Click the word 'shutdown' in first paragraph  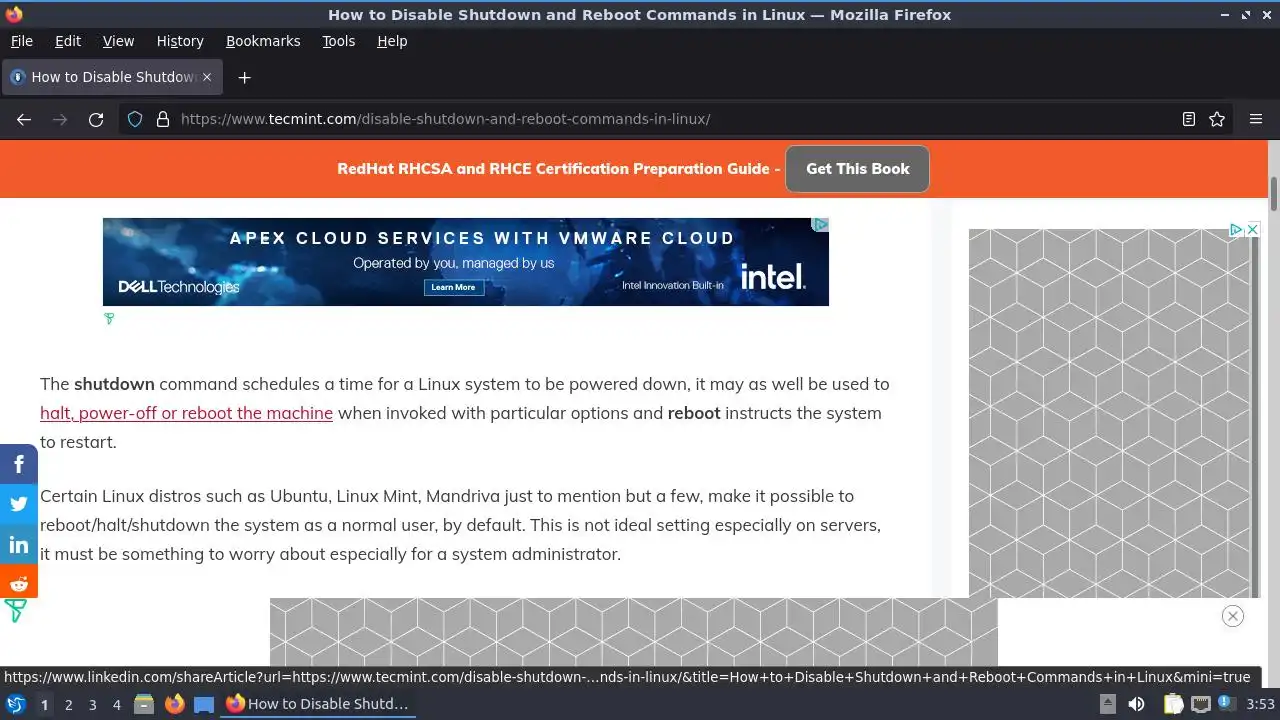(114, 384)
